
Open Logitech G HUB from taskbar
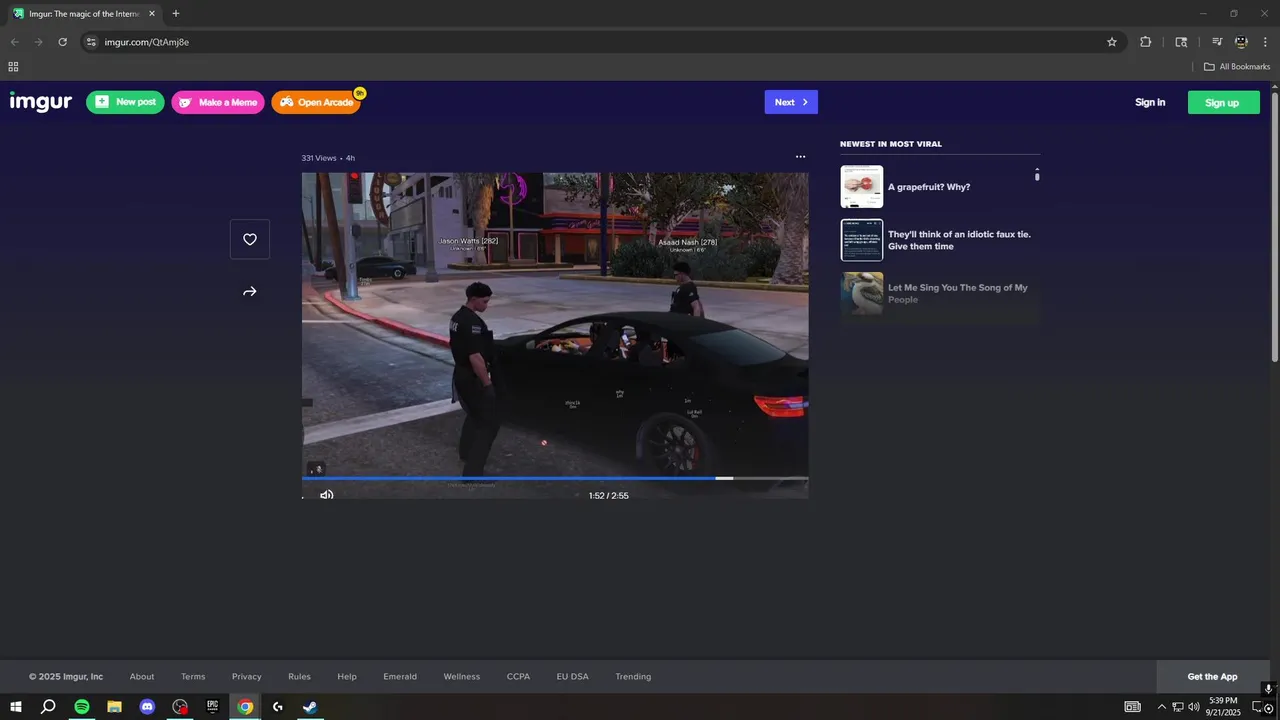(278, 707)
